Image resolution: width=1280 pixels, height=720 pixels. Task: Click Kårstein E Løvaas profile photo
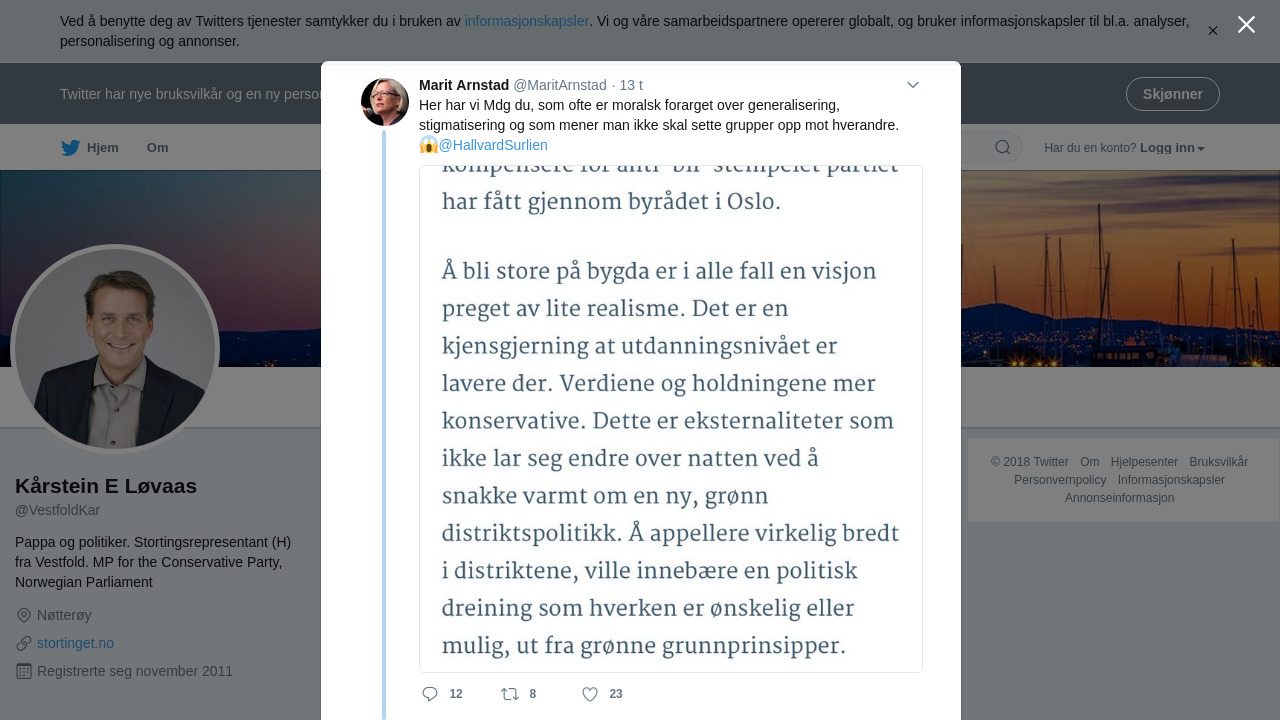tap(115, 348)
